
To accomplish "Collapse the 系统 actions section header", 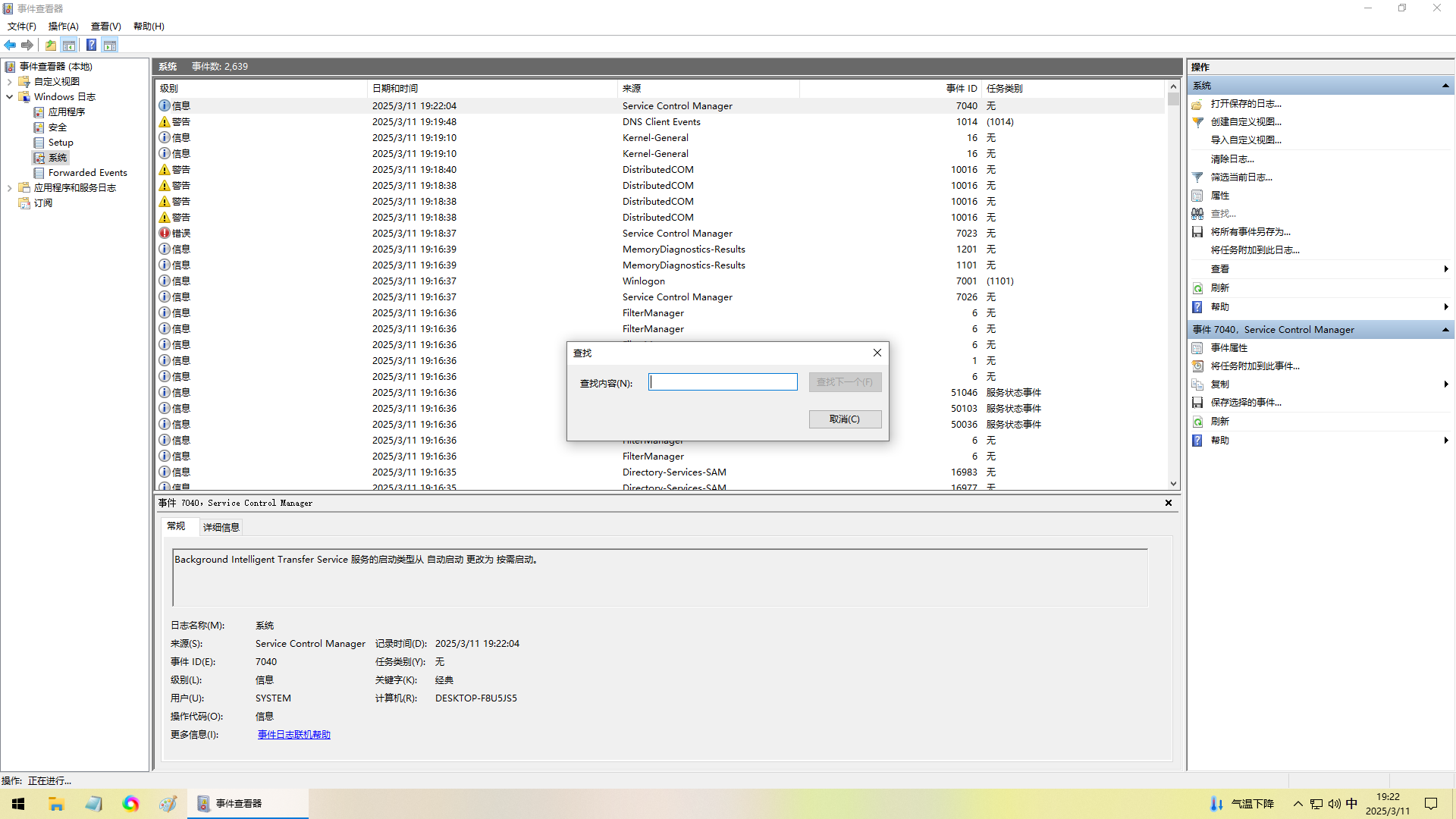I will coord(1445,86).
